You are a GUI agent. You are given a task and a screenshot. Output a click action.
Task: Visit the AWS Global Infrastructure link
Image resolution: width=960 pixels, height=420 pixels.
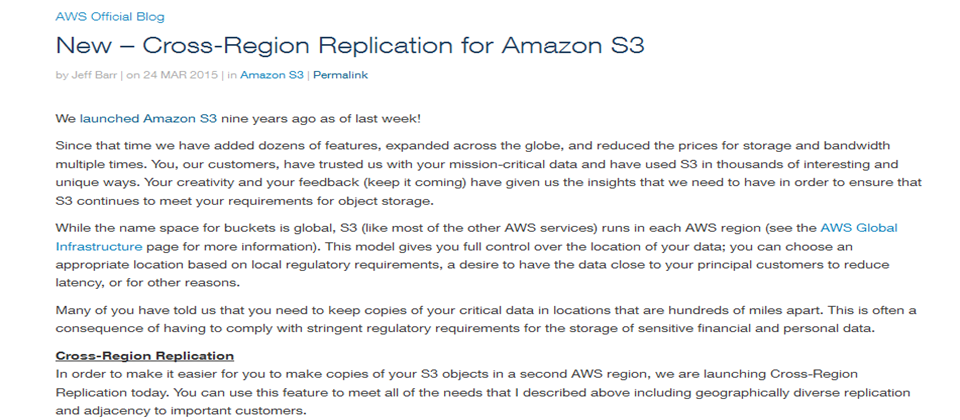pos(476,238)
